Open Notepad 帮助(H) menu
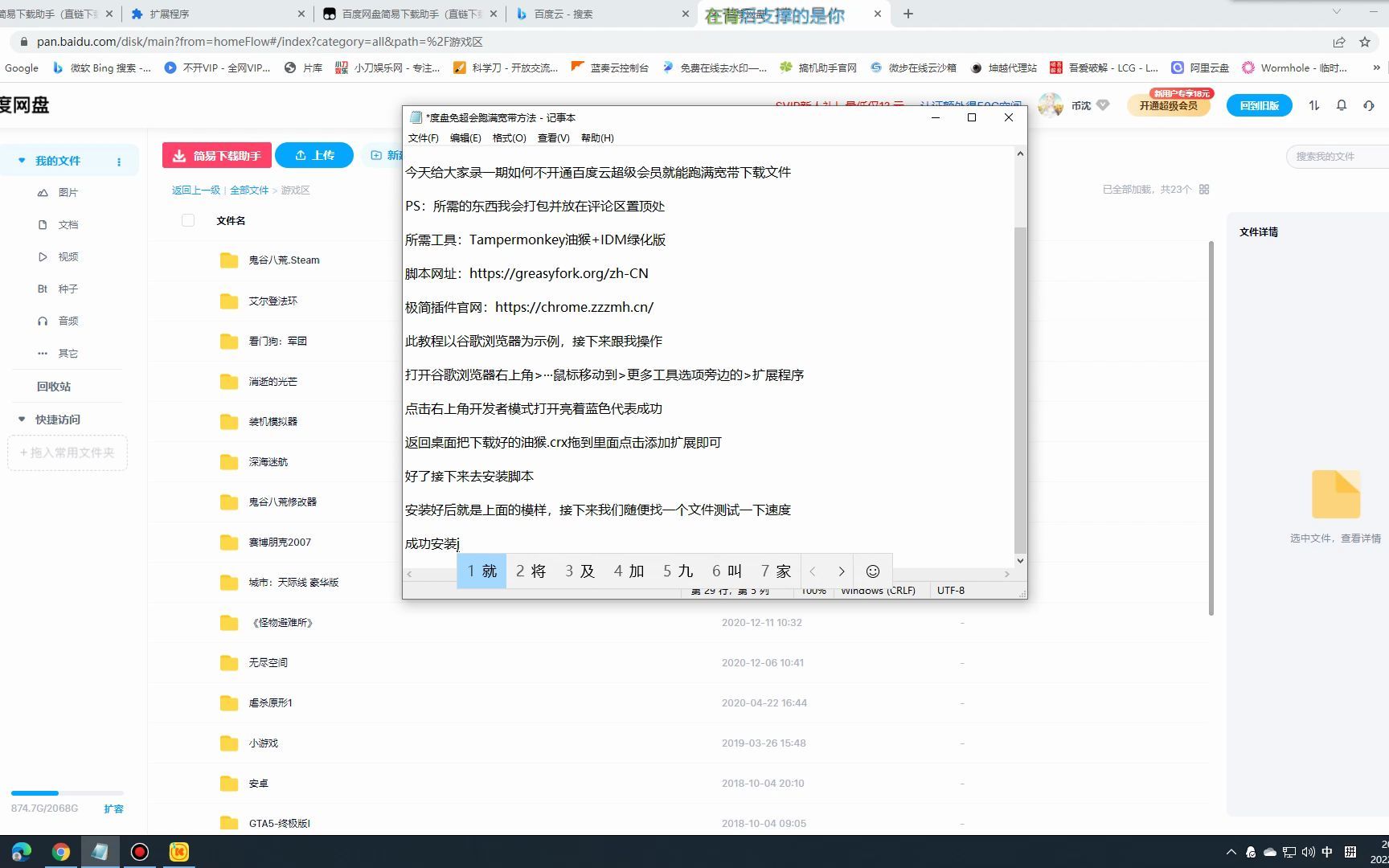The image size is (1389, 868). 597,138
